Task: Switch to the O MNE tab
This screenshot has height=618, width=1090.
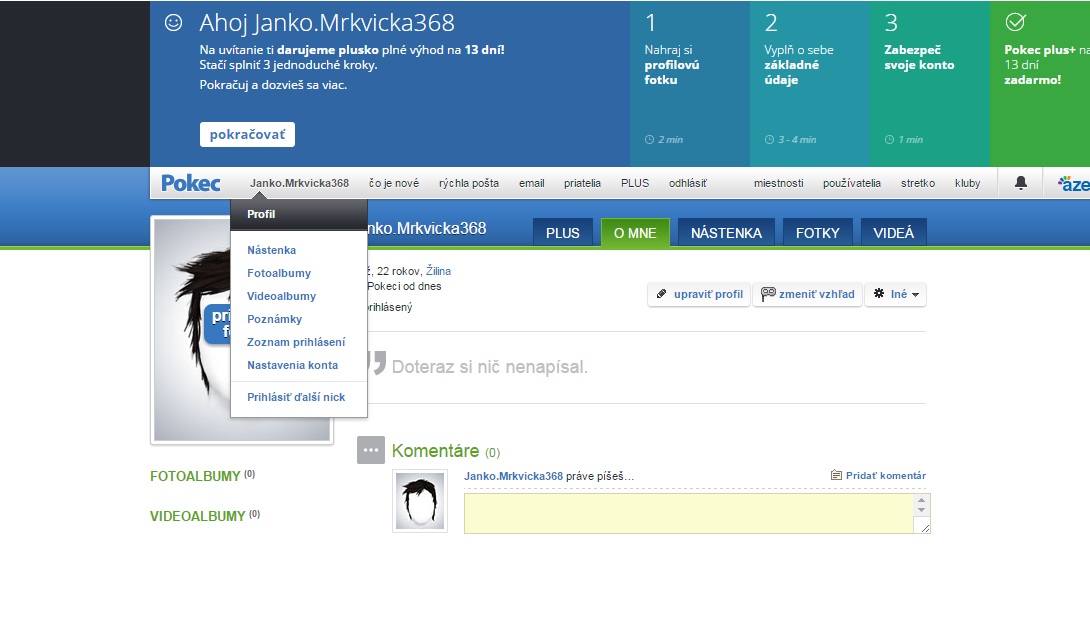Action: click(x=635, y=233)
